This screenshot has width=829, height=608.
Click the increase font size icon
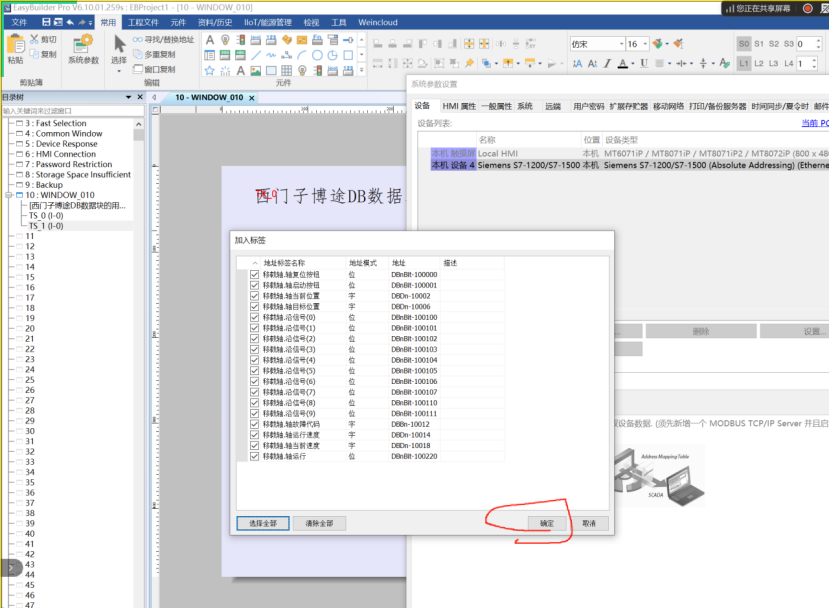(577, 63)
